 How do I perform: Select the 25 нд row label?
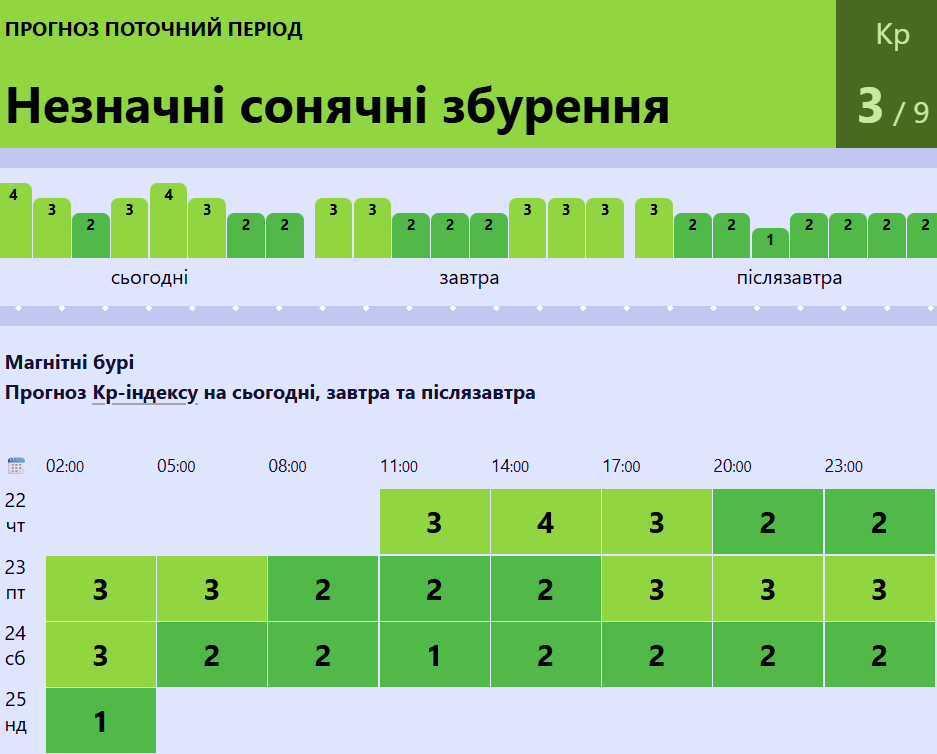click(x=16, y=711)
